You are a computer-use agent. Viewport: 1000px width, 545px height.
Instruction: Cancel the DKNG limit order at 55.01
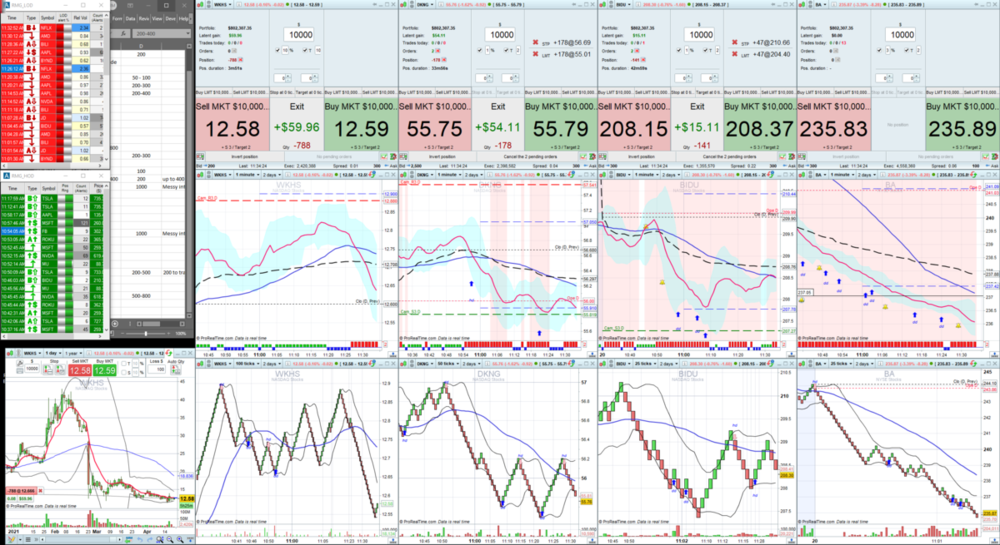pyautogui.click(x=537, y=54)
